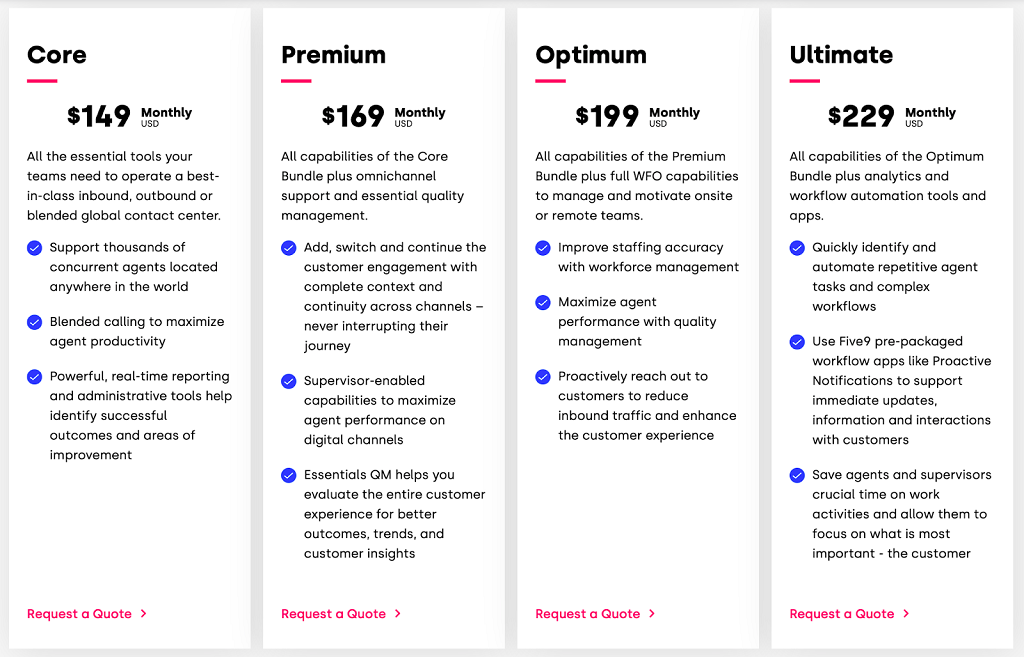
Task: Click checkmark next to "Add, switch and continue"
Action: coord(289,247)
